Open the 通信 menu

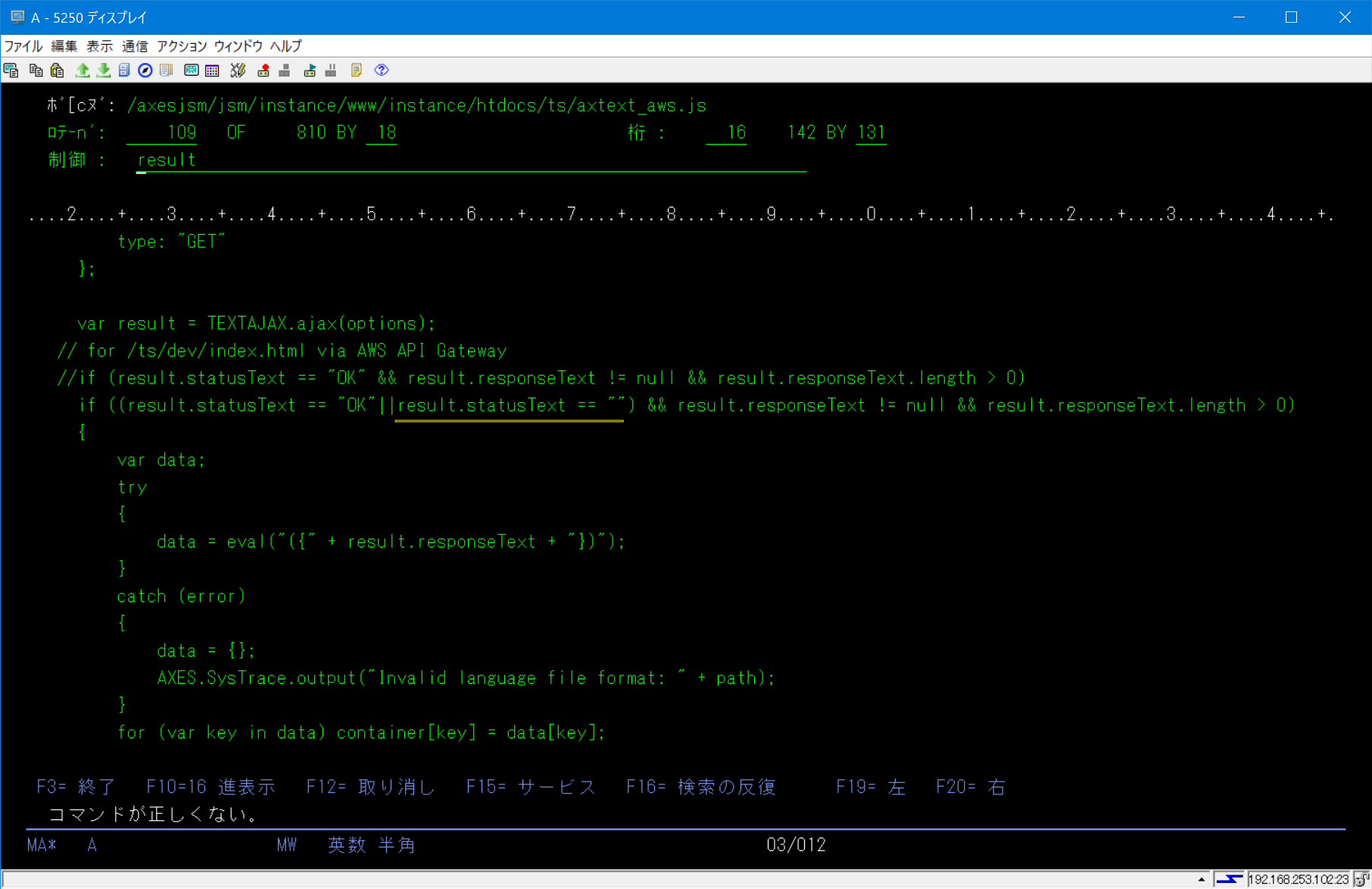click(x=135, y=46)
